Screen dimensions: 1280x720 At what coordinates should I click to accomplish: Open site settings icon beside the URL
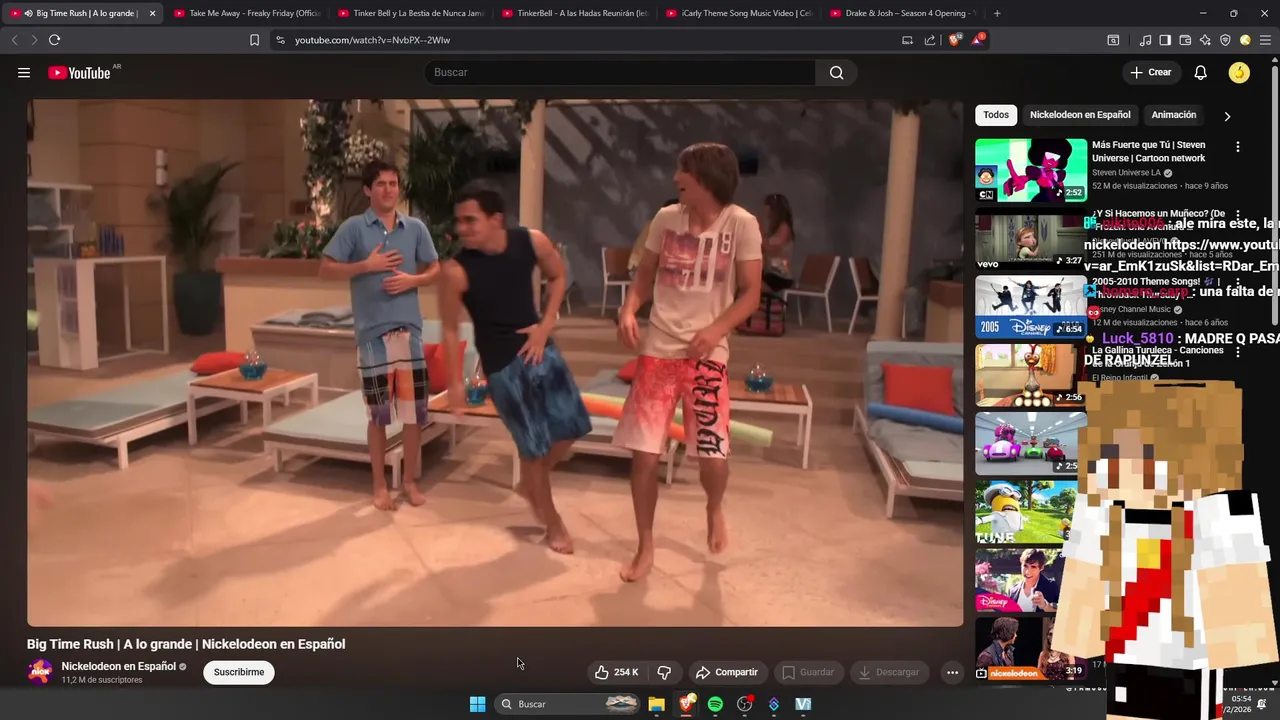coord(280,40)
